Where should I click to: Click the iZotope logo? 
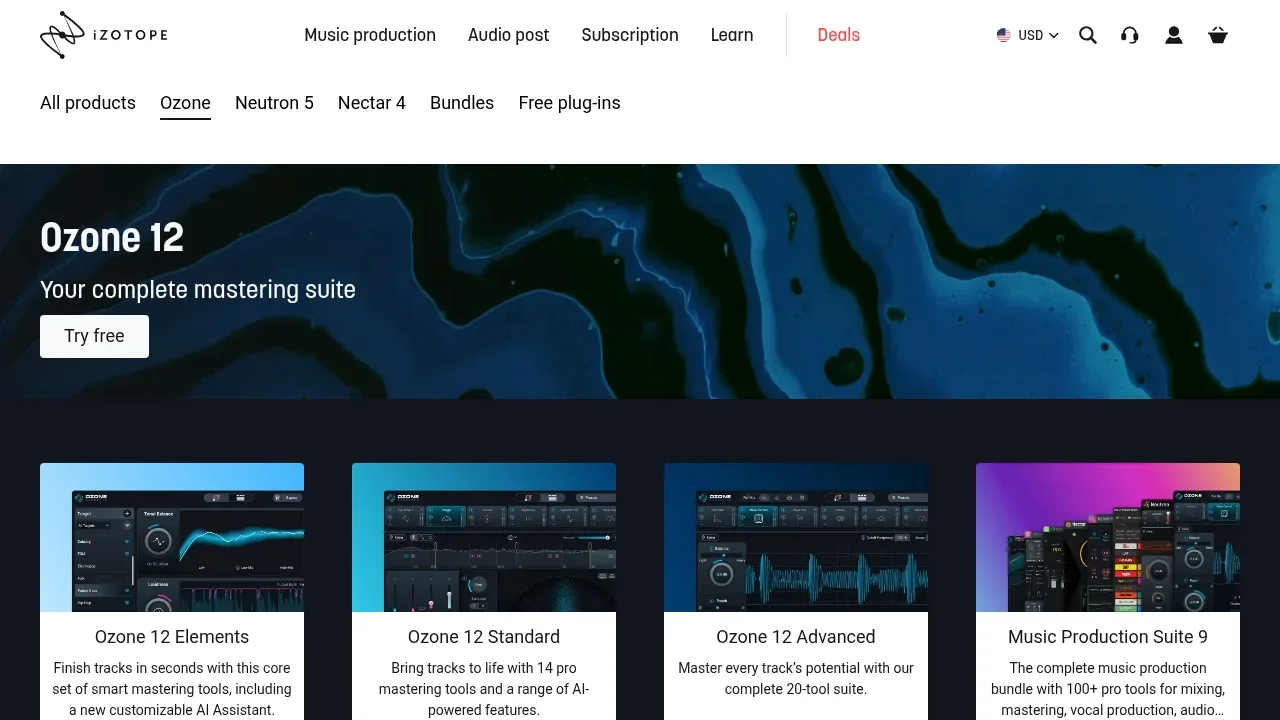point(104,35)
